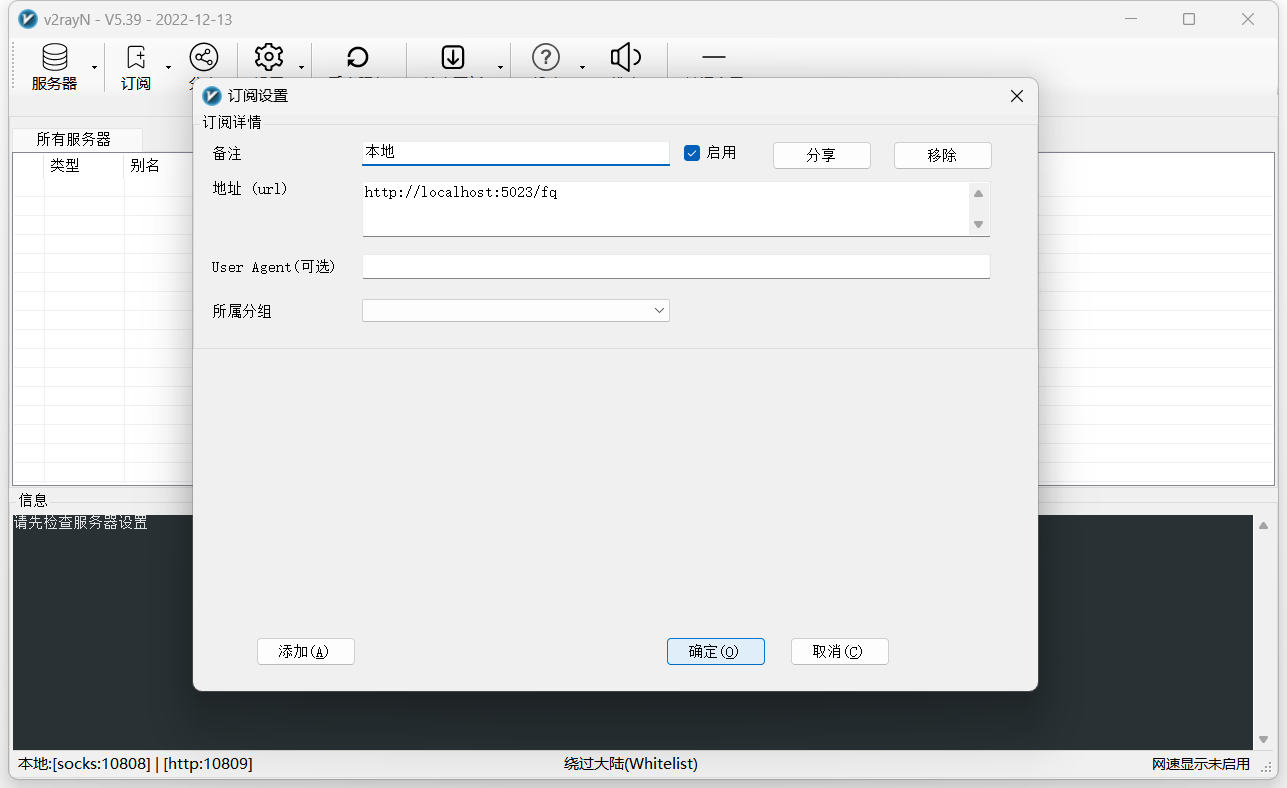Click the URL box scroll up arrow
1287x788 pixels.
pos(979,194)
